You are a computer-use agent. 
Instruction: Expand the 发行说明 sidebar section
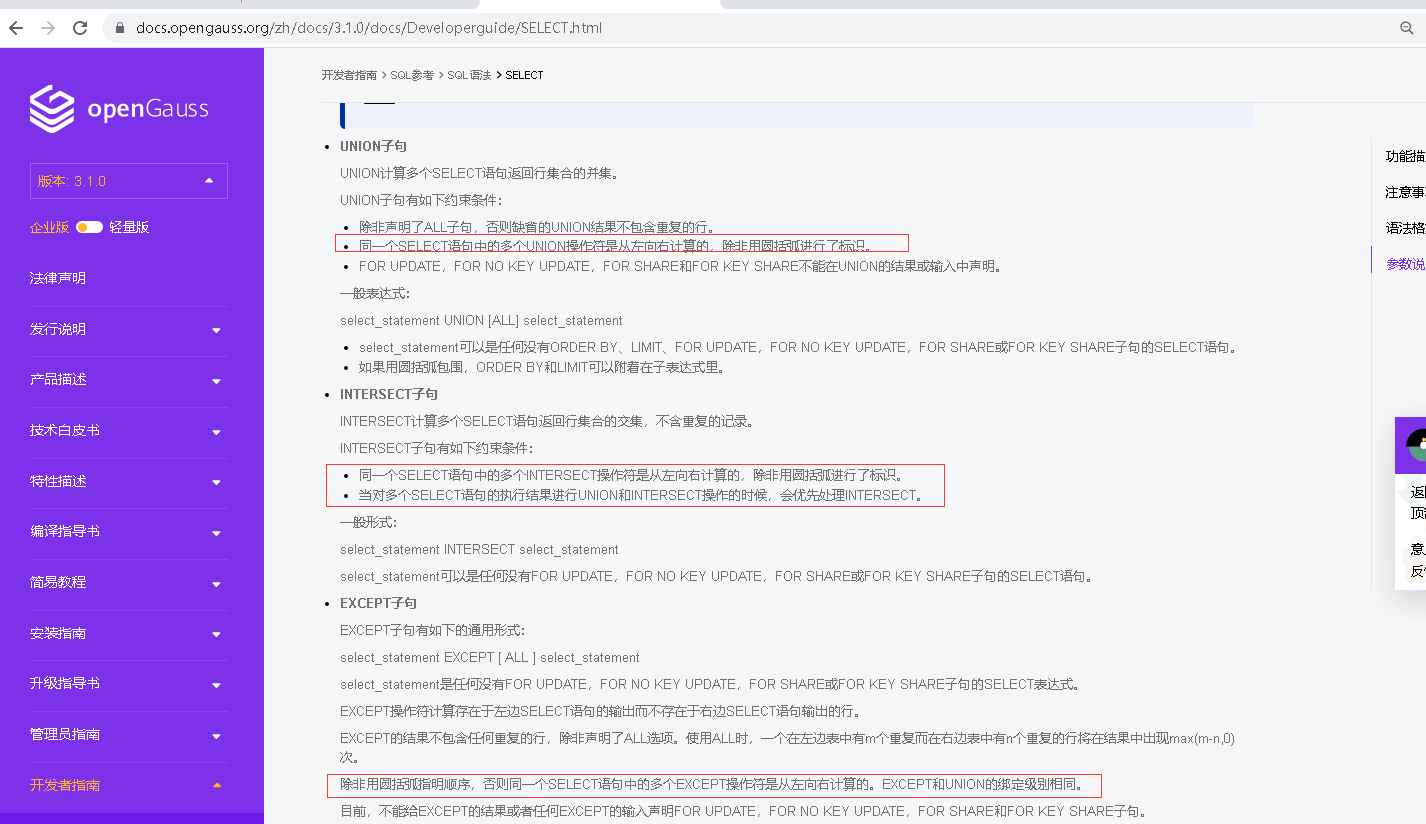click(x=216, y=330)
